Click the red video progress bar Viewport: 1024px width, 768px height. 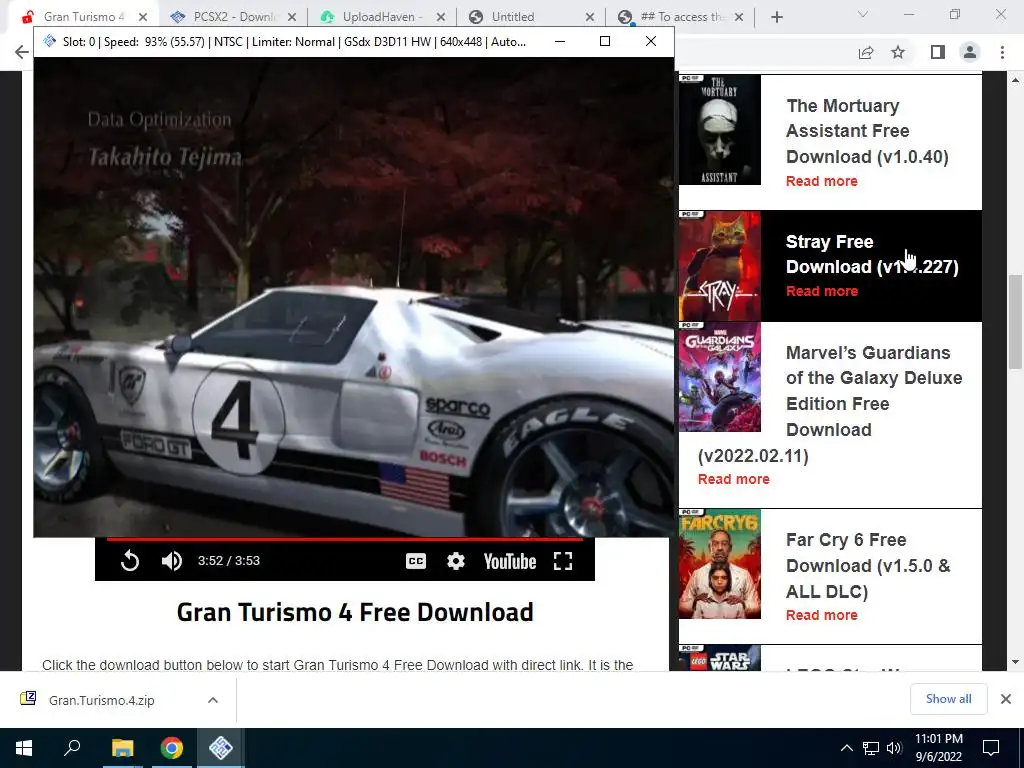point(345,539)
